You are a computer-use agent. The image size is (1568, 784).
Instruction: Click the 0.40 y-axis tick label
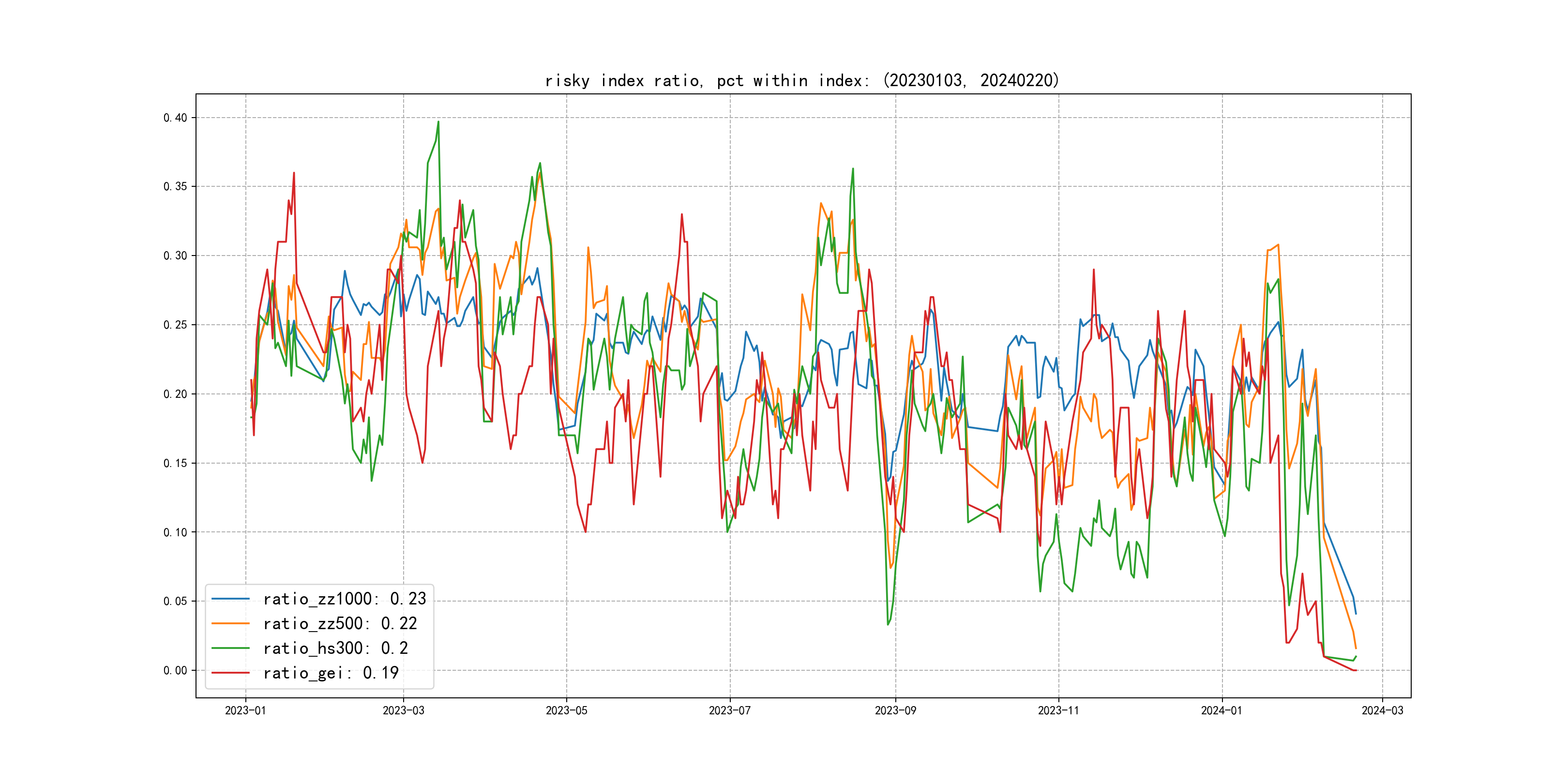(x=175, y=118)
